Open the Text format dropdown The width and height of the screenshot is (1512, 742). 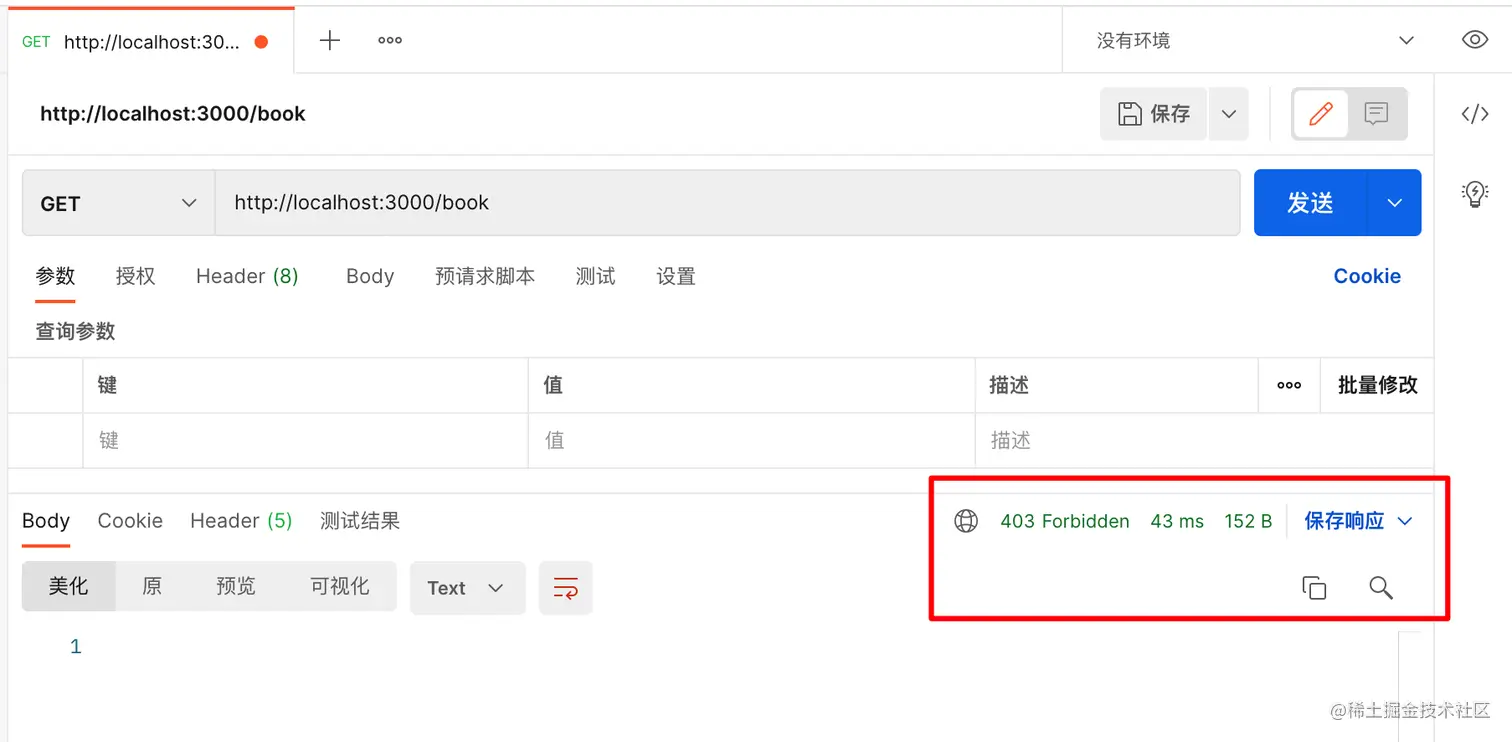pos(467,588)
